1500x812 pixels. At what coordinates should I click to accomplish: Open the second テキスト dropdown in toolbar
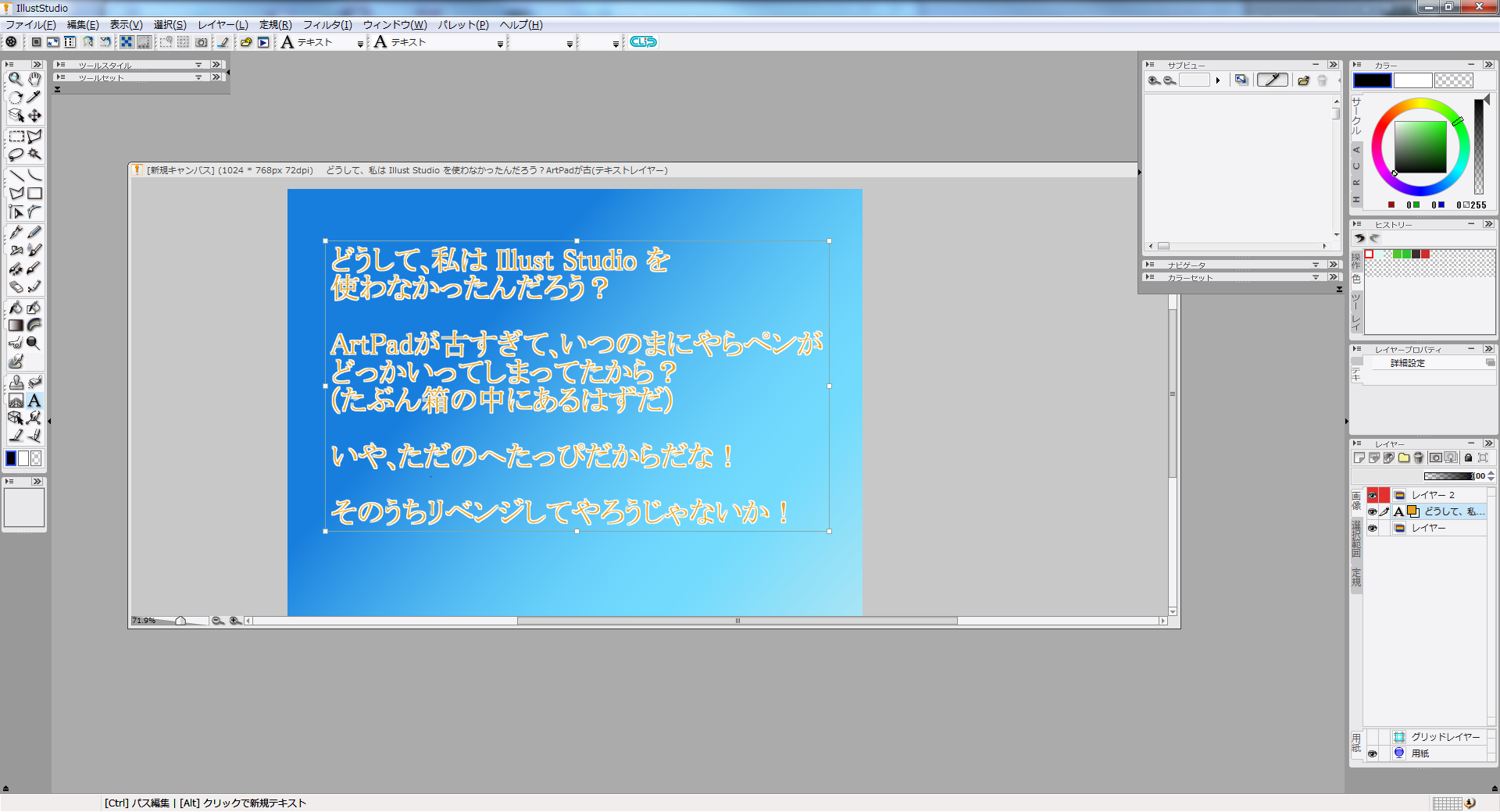(500, 44)
